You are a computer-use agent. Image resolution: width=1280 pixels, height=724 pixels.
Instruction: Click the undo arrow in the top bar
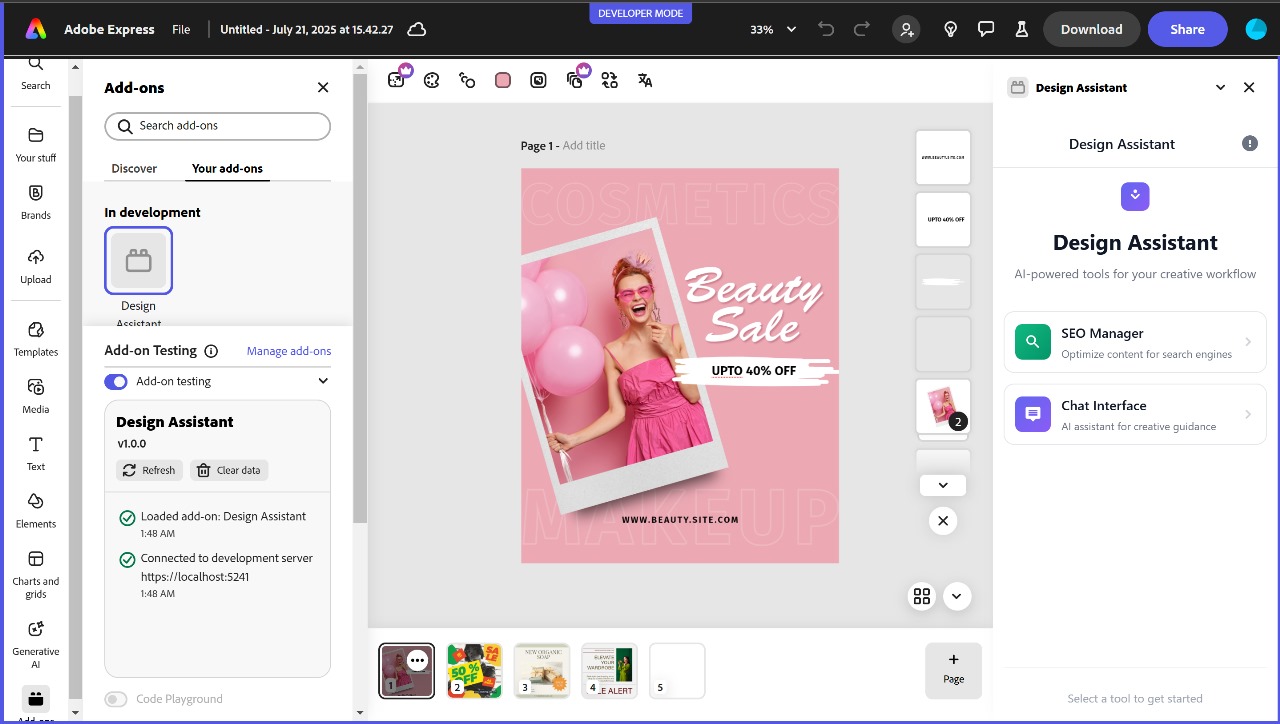coord(826,29)
